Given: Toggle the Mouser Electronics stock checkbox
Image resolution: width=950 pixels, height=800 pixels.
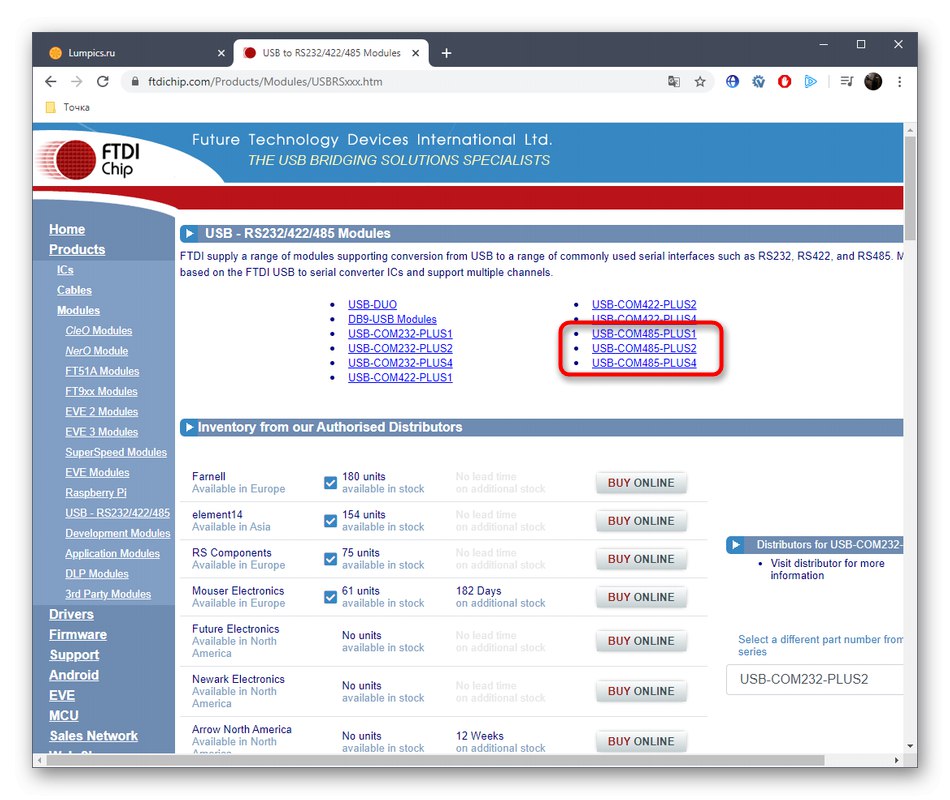Looking at the screenshot, I should pos(330,598).
